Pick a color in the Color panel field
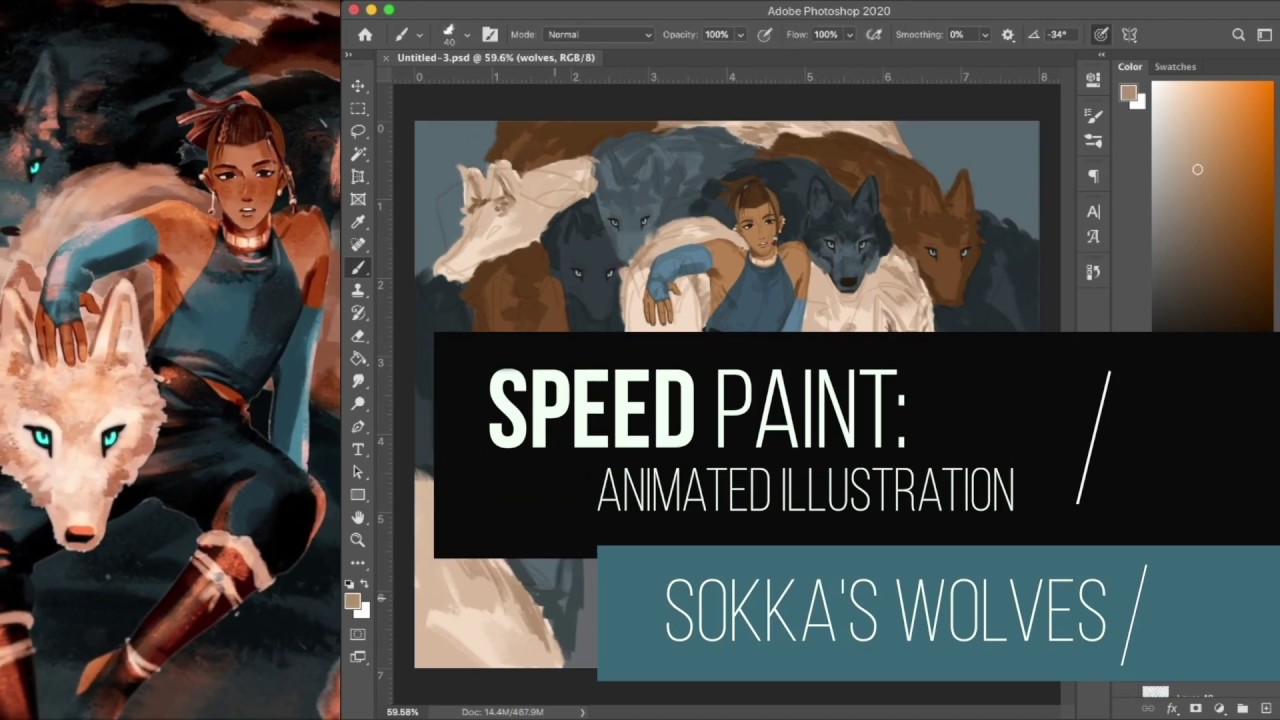 coord(1215,205)
